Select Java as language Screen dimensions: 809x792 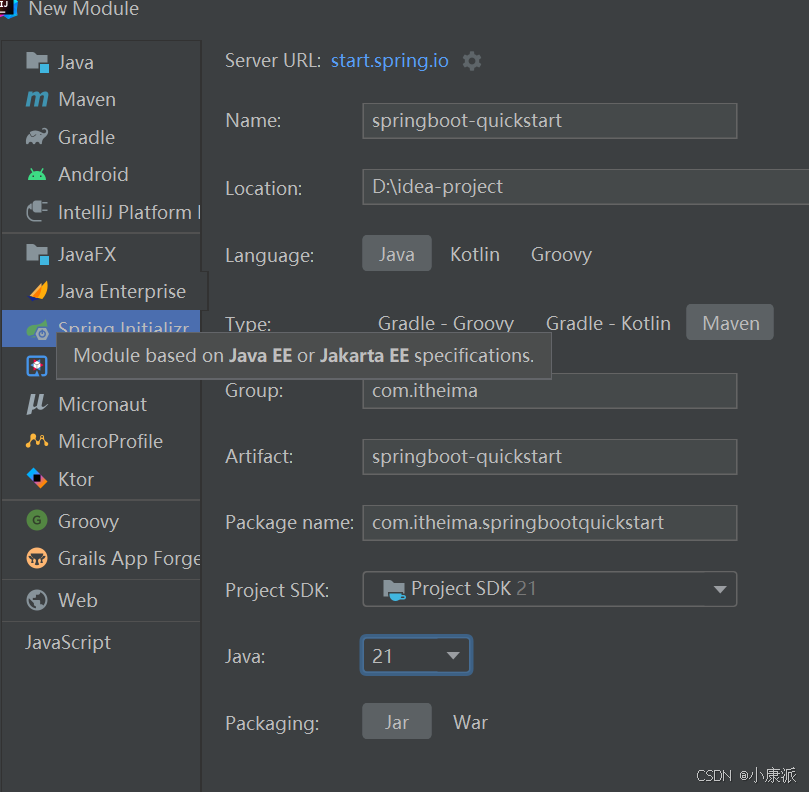397,253
